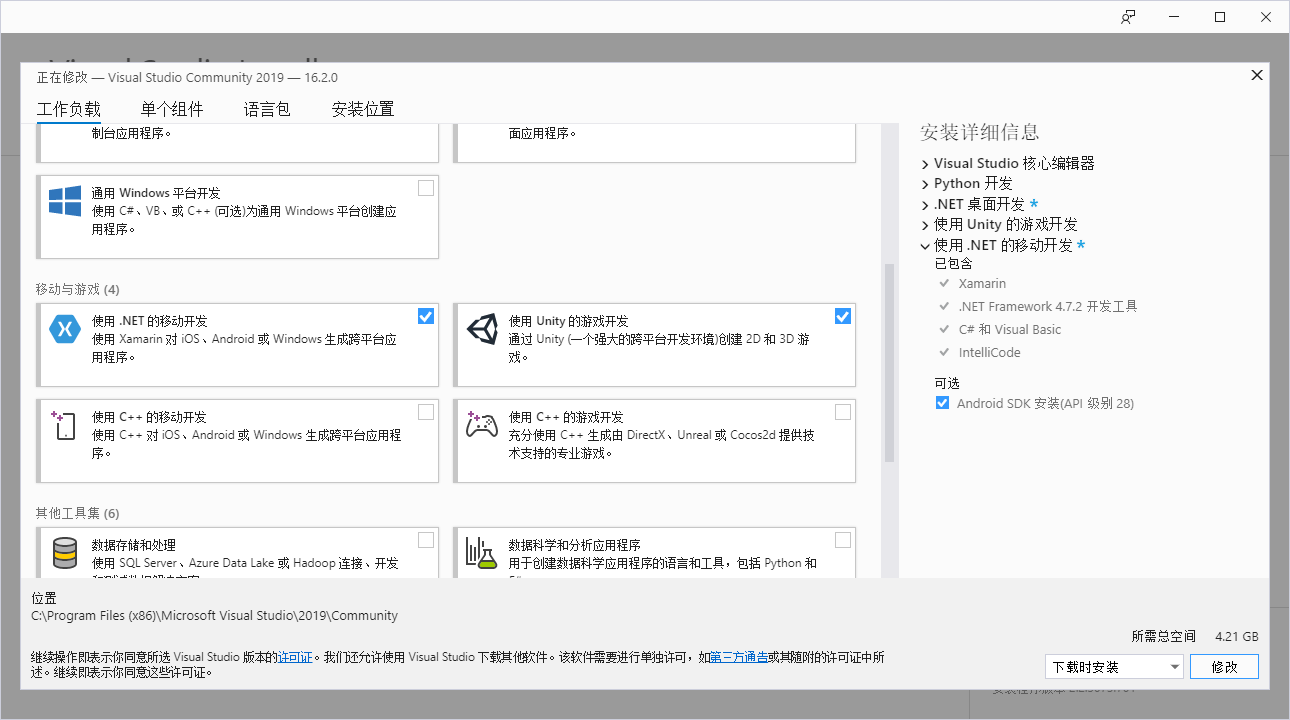
Task: Click the Unity game development icon
Action: [x=481, y=326]
